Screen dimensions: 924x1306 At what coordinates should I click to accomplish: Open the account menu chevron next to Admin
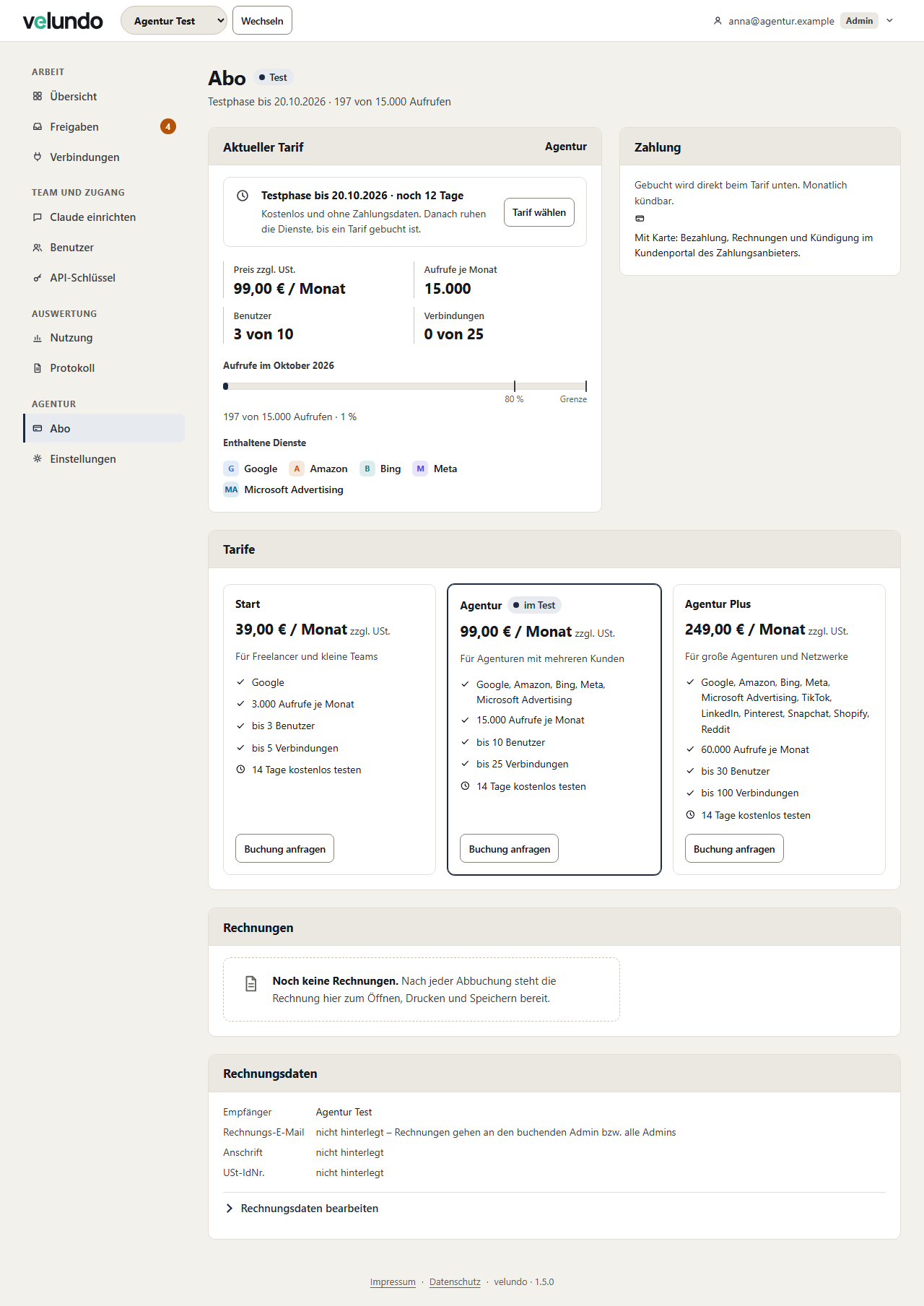click(890, 20)
